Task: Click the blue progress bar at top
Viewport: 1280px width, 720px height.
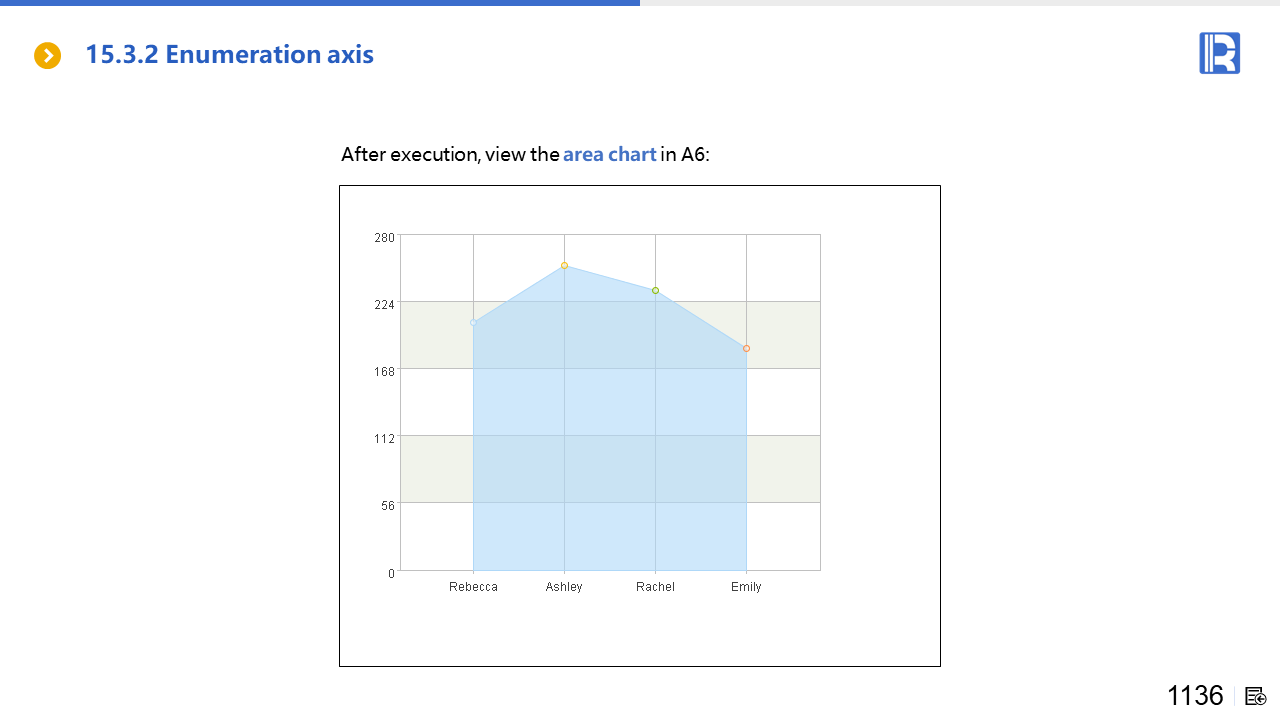Action: point(320,3)
